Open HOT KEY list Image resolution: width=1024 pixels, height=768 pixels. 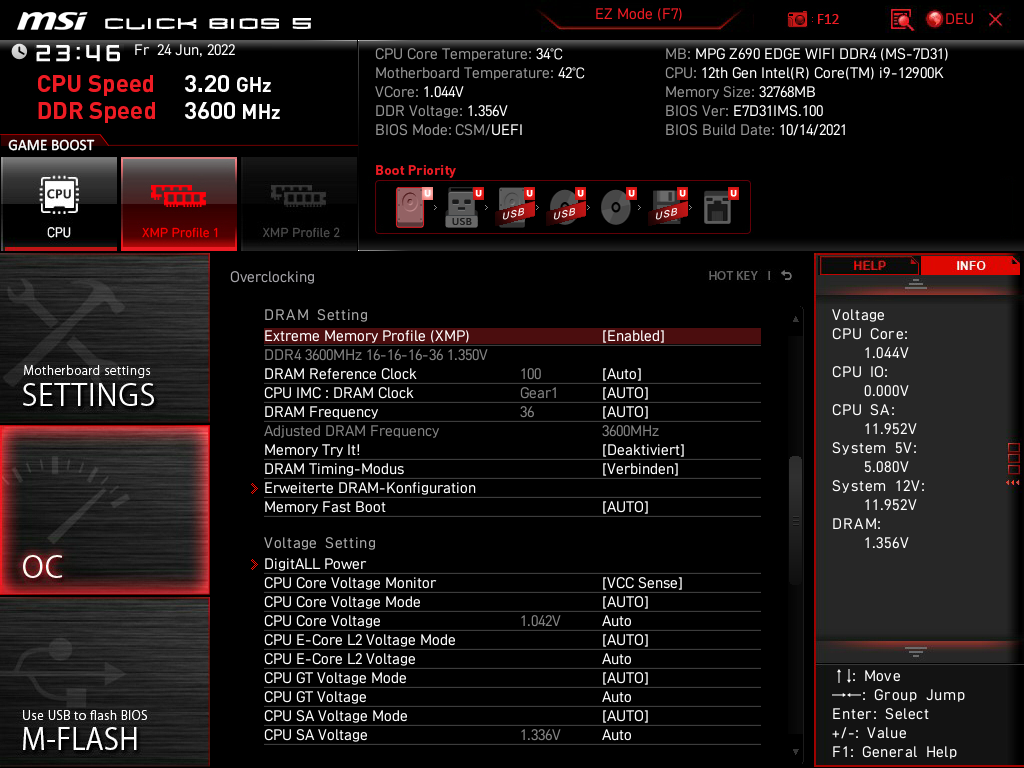click(733, 276)
